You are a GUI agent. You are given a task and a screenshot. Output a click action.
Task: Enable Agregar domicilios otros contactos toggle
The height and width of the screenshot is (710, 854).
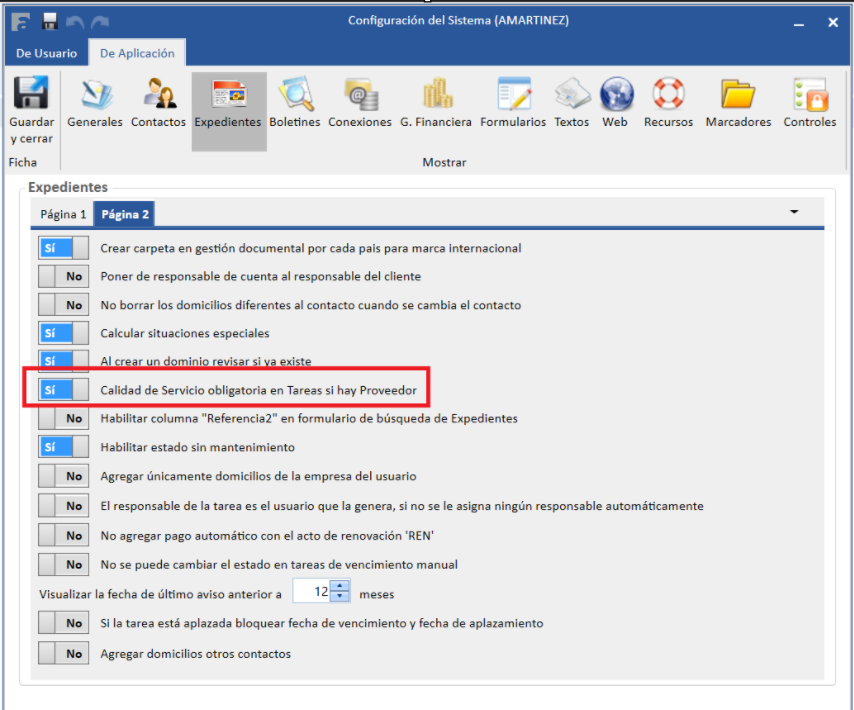(63, 654)
